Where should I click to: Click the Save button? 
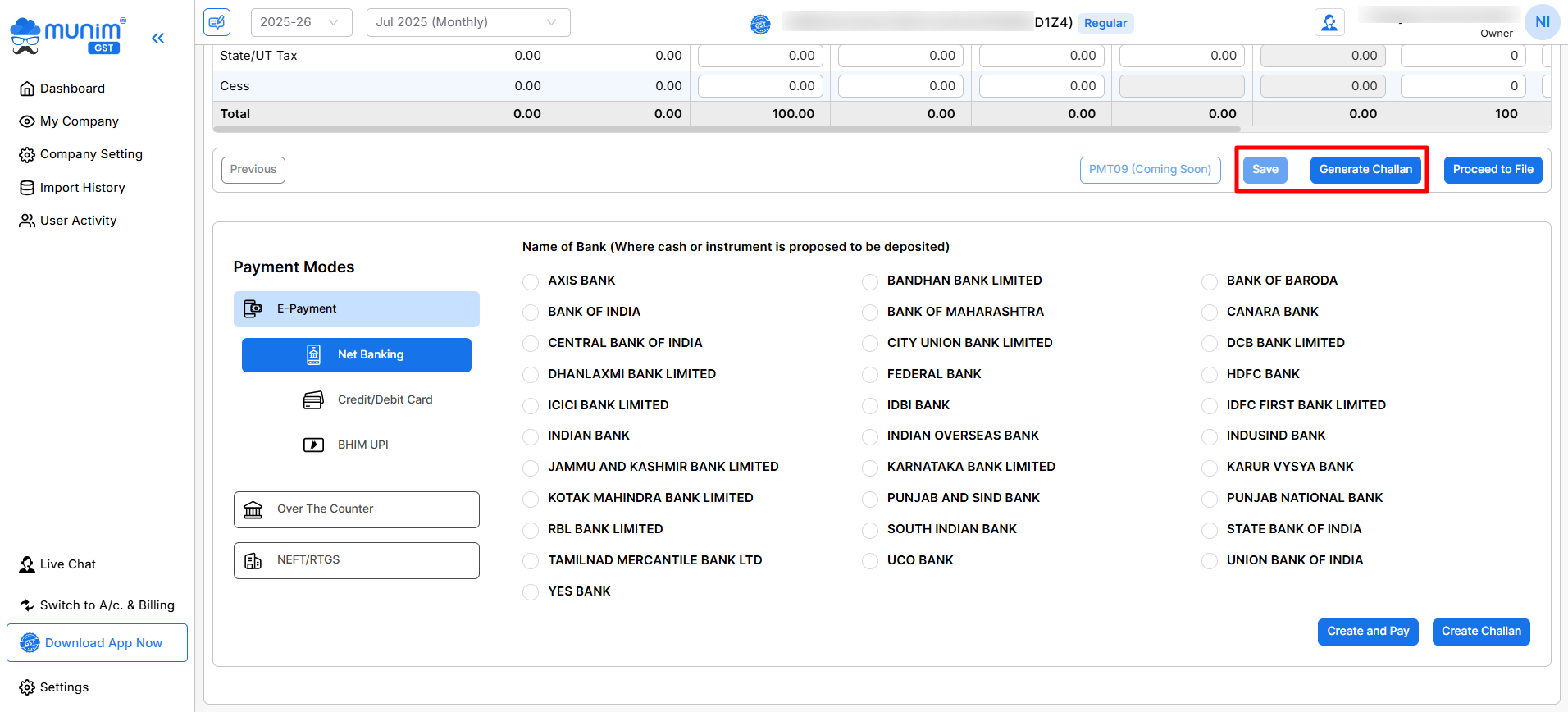1265,170
